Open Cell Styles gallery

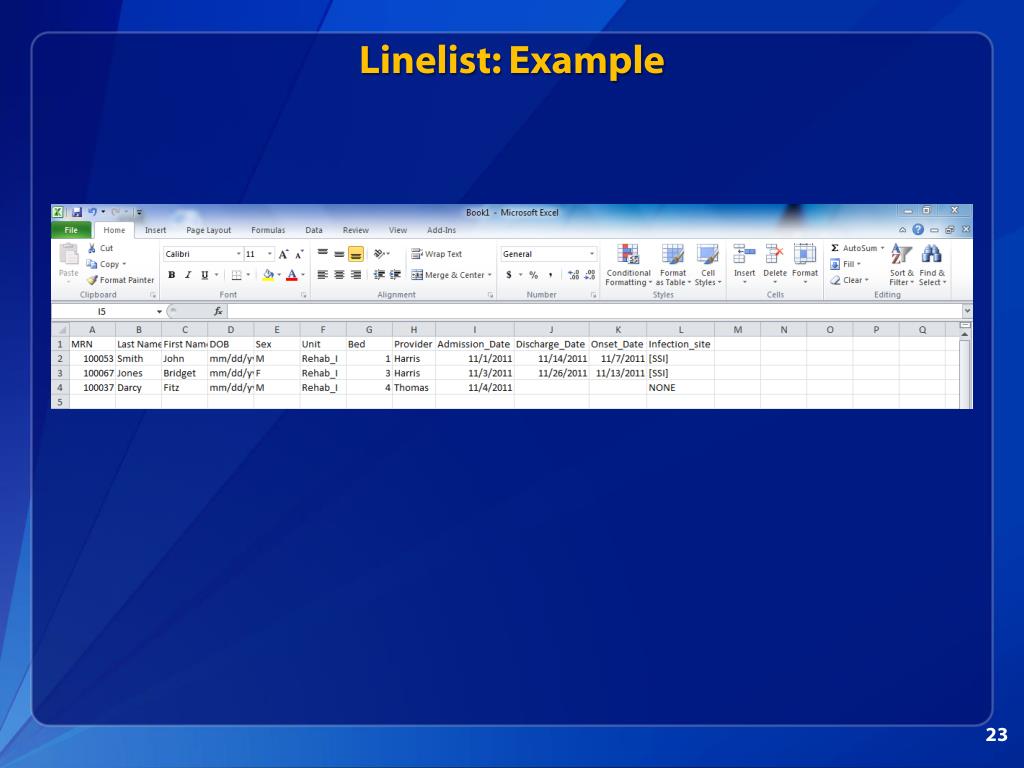point(708,264)
